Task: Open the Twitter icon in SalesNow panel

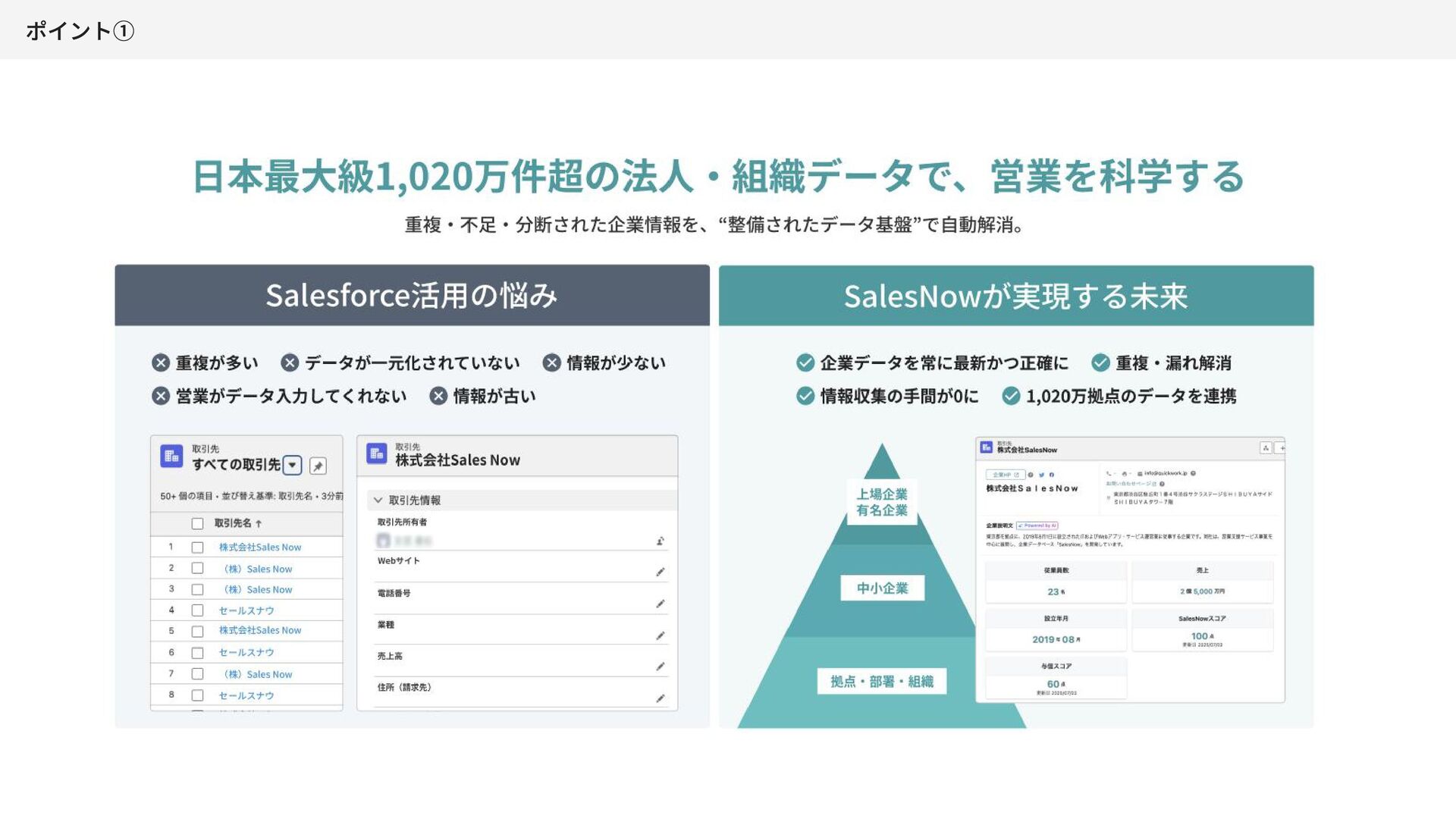Action: pyautogui.click(x=1041, y=475)
